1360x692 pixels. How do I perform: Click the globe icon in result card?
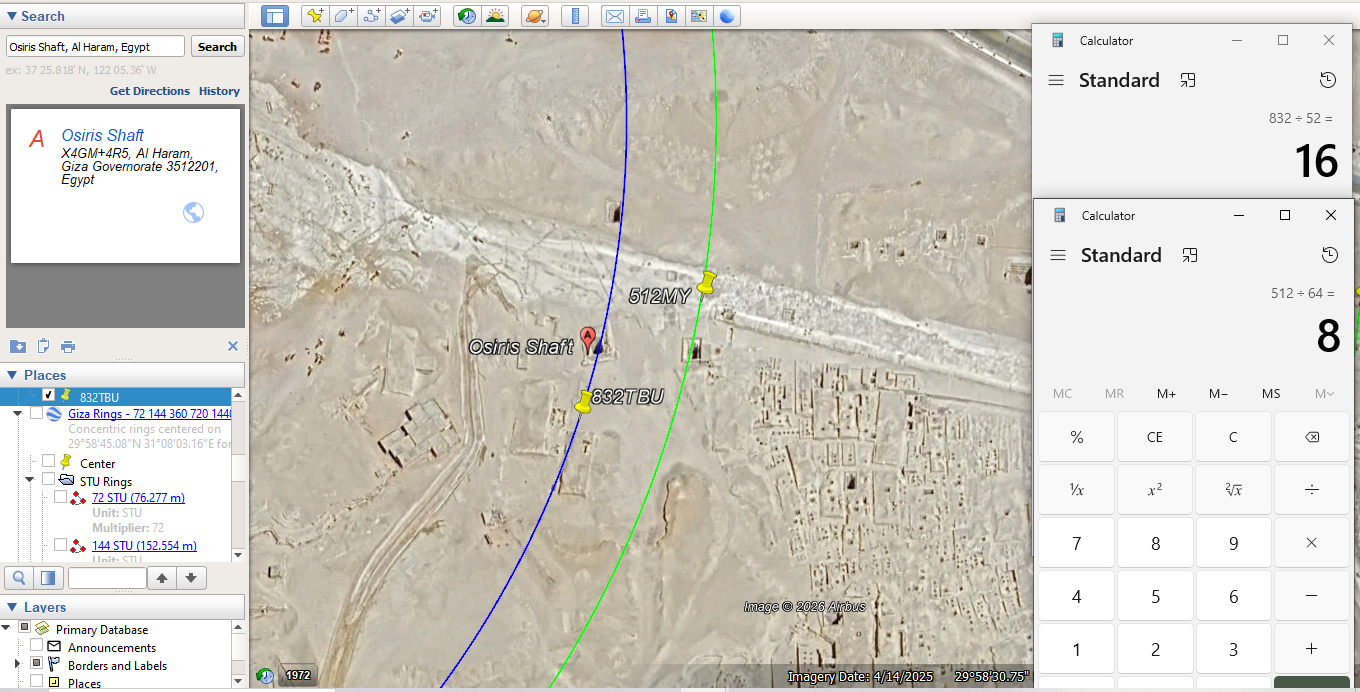[x=194, y=212]
